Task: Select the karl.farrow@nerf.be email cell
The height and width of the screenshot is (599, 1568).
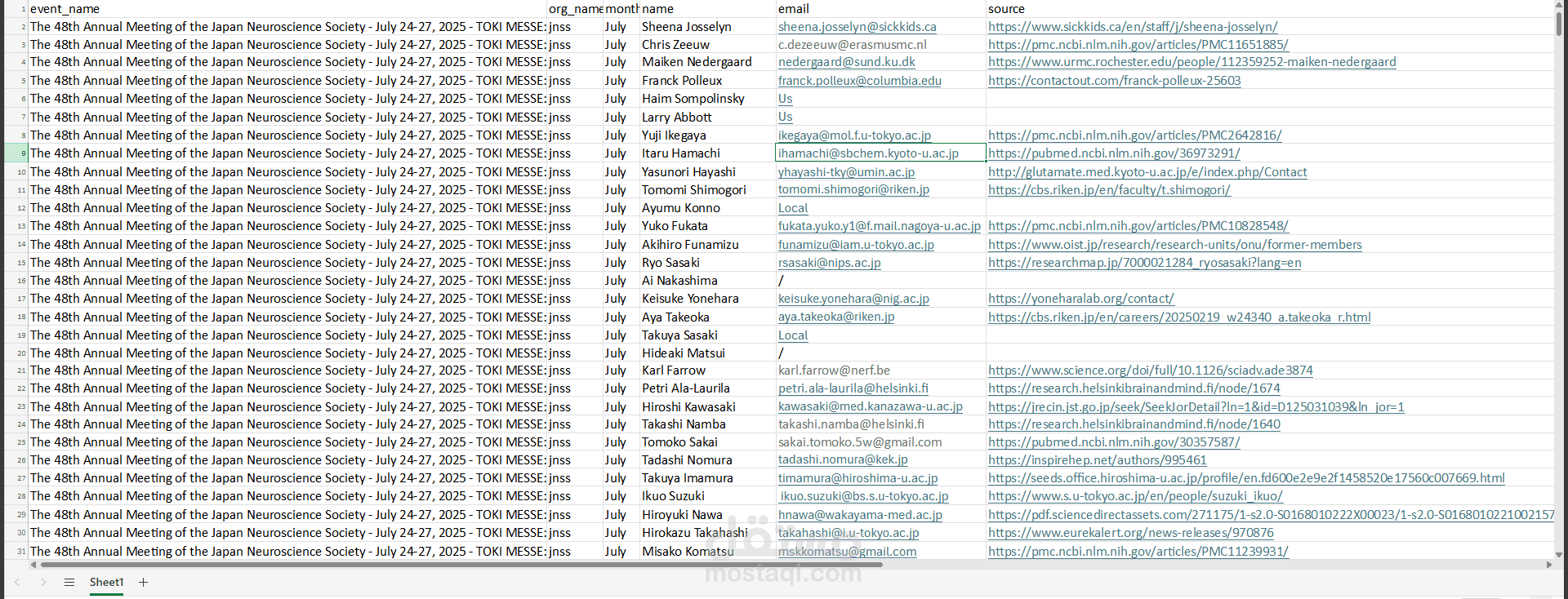Action: [880, 370]
